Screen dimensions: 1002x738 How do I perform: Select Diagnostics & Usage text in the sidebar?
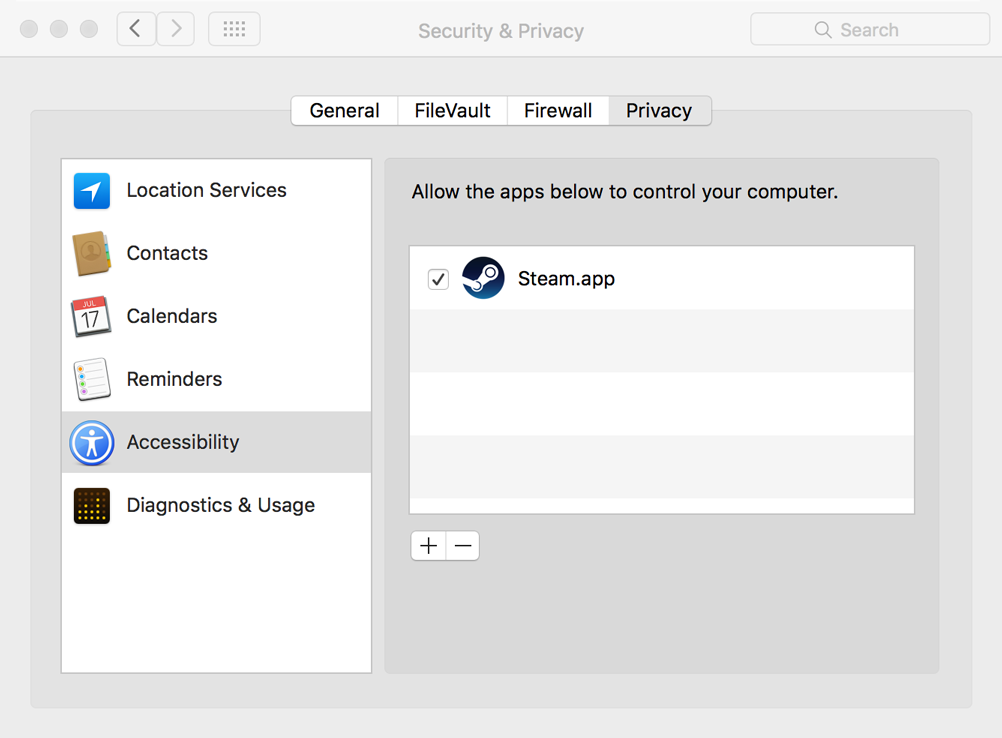point(220,505)
